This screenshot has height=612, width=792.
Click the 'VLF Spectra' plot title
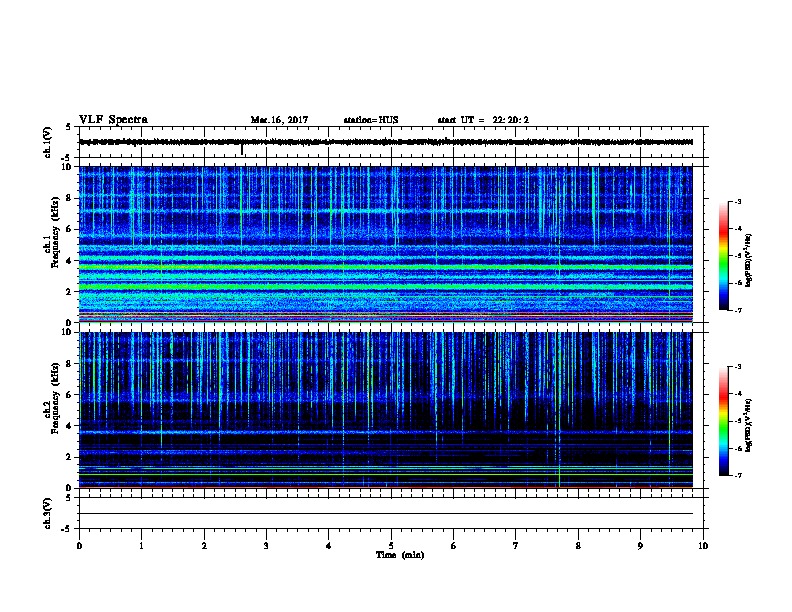pos(113,120)
